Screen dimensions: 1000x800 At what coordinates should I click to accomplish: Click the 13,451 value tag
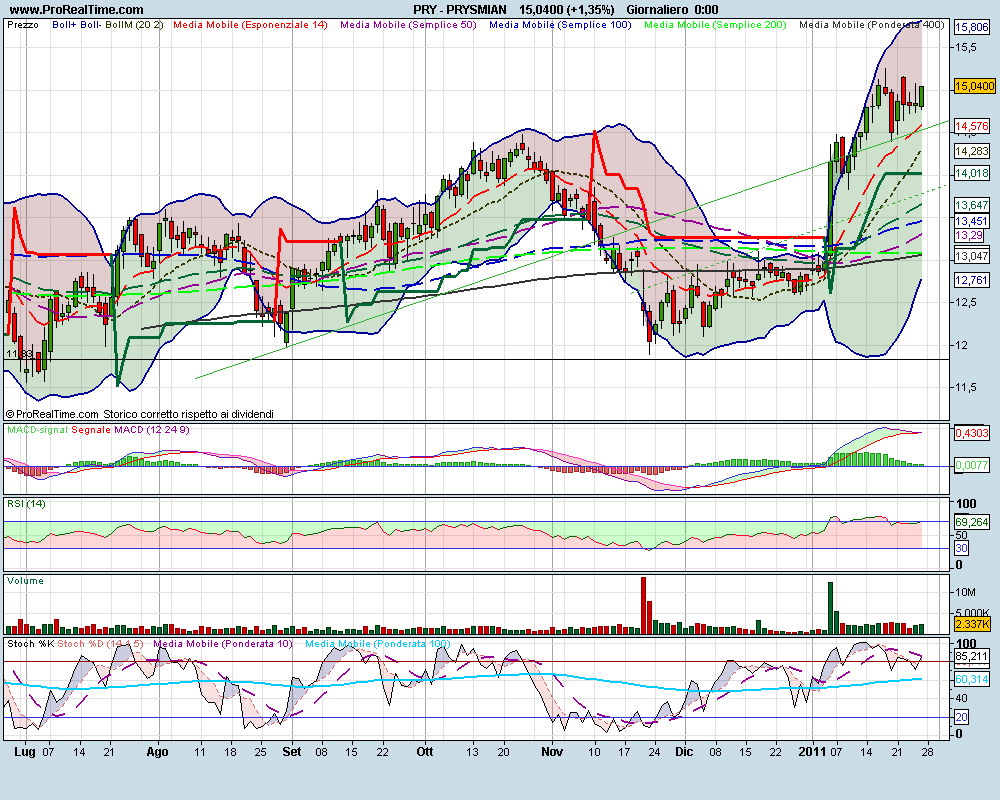(972, 221)
